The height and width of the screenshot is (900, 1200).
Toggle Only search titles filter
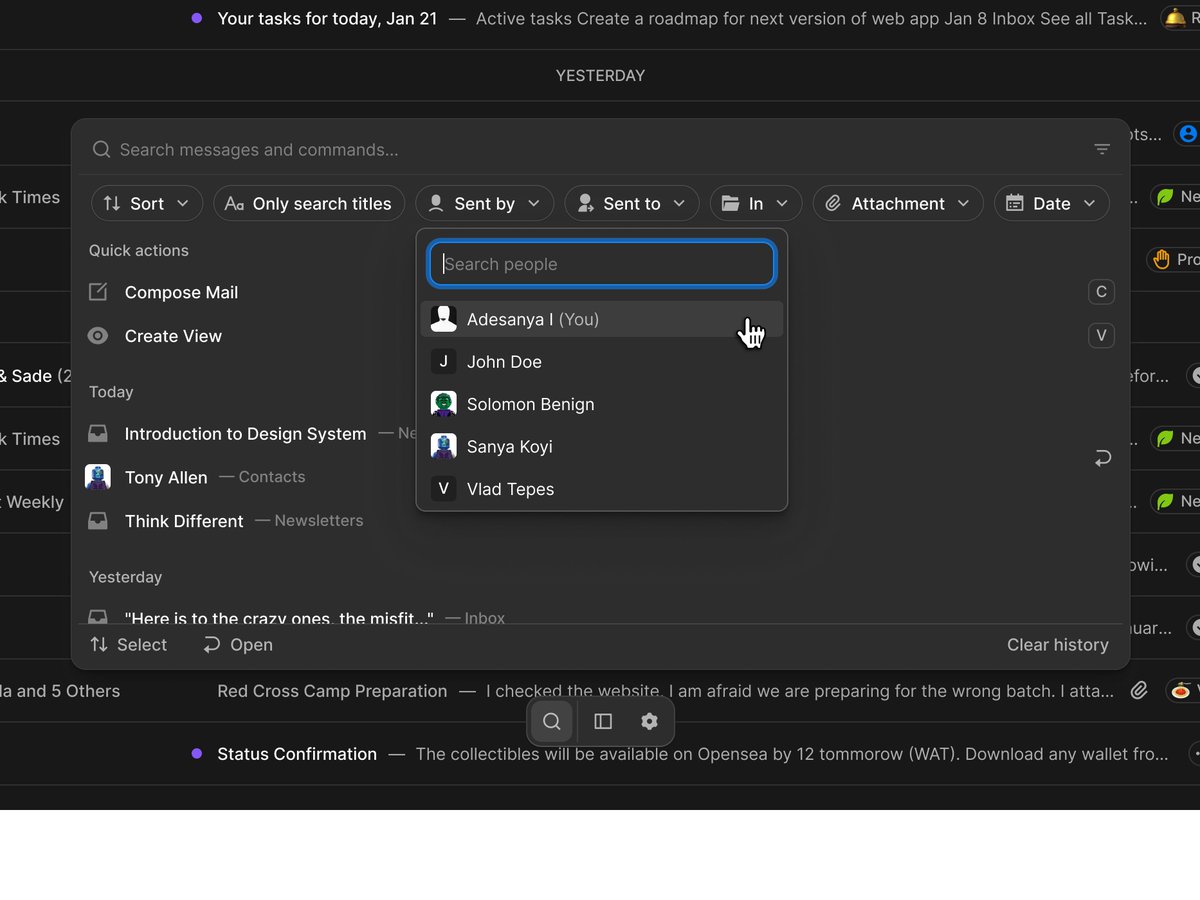(x=308, y=204)
